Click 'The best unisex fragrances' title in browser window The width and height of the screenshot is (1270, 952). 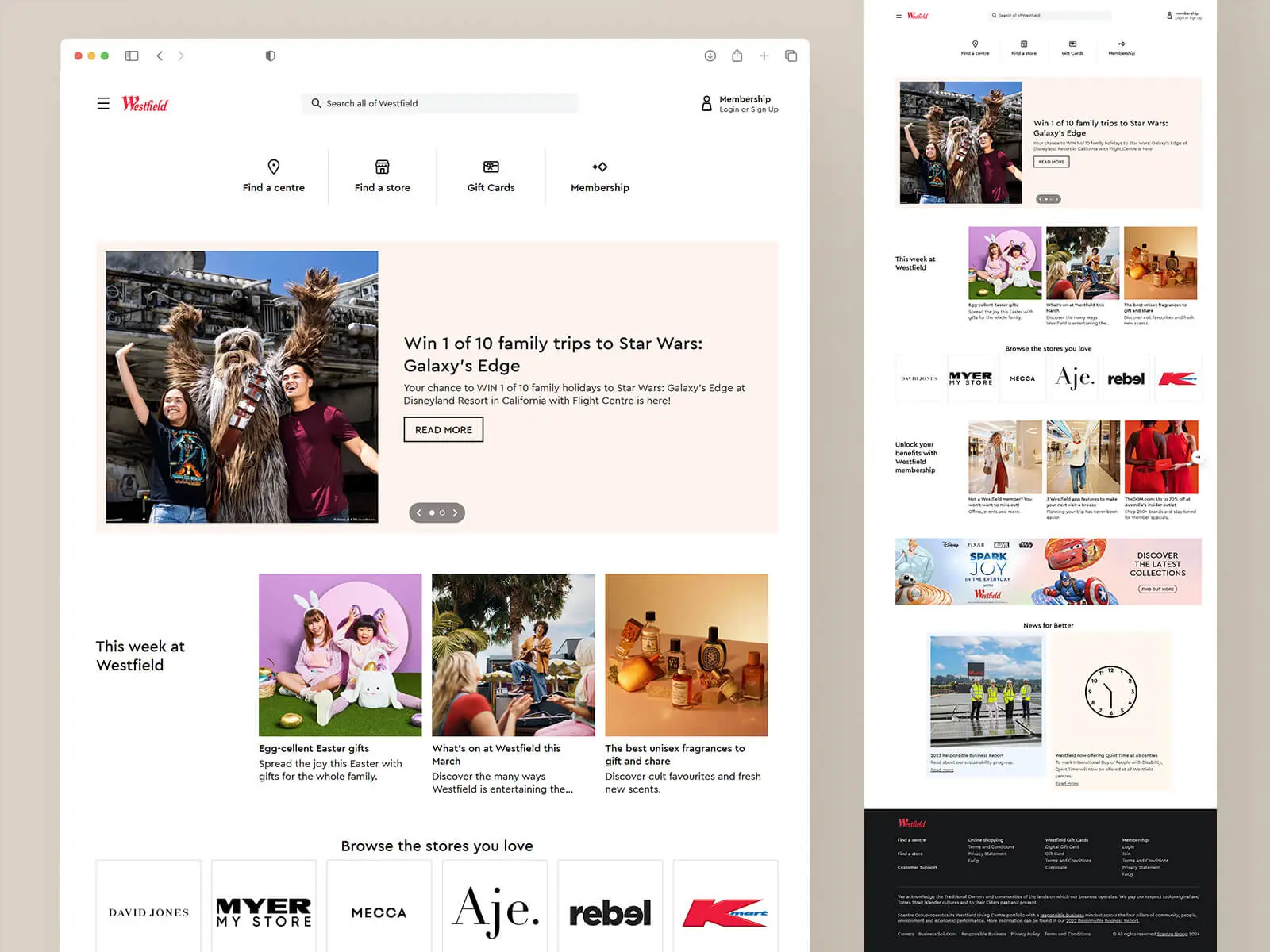click(x=675, y=754)
